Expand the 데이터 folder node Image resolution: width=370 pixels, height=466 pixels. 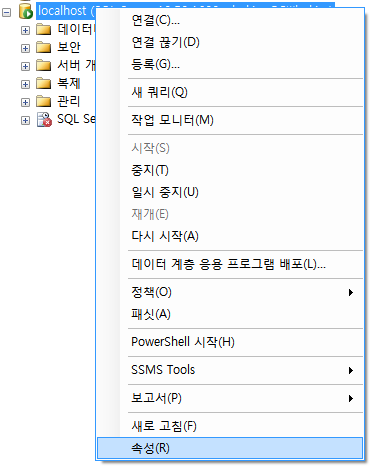(x=25, y=31)
